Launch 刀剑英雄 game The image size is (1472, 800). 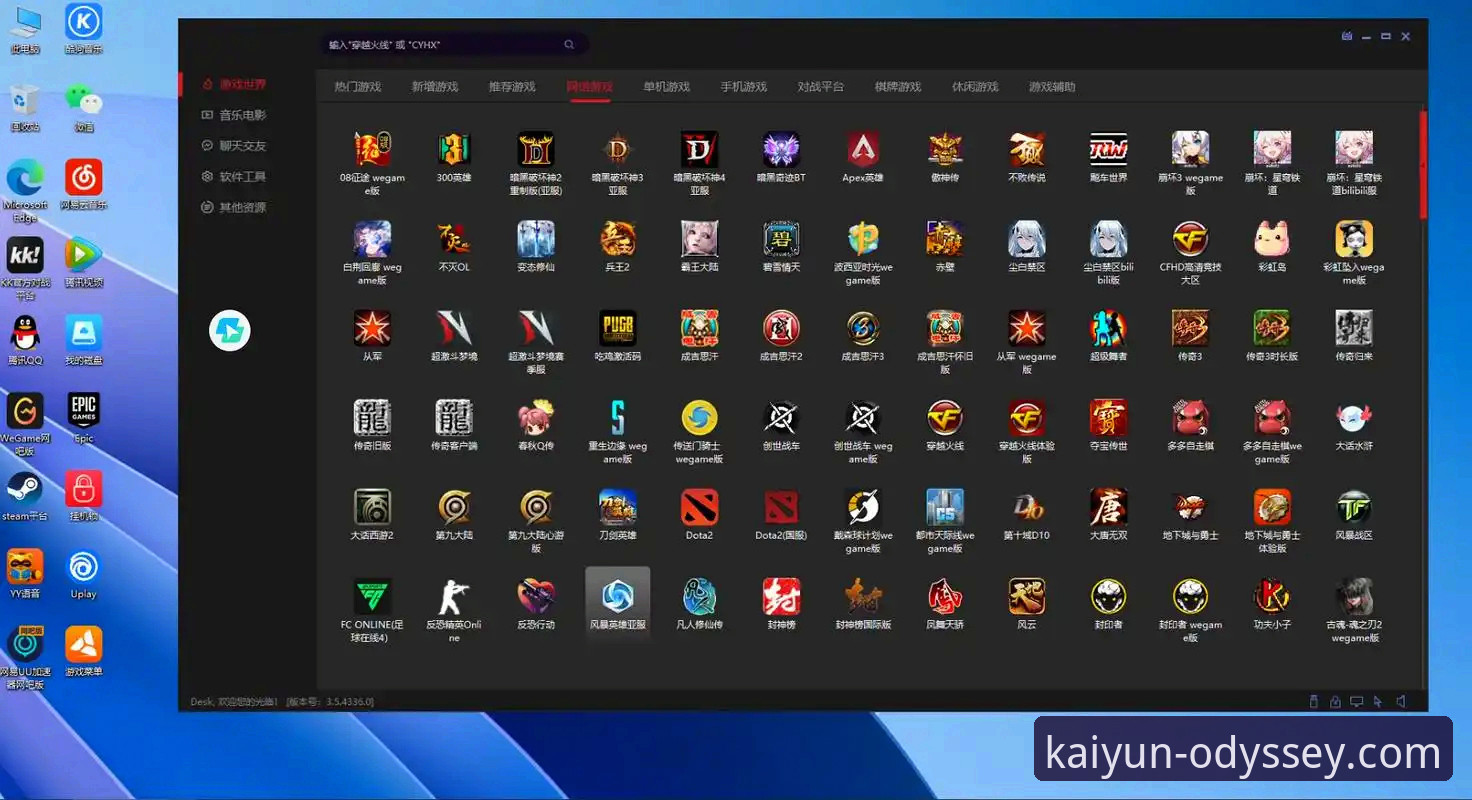pos(618,508)
